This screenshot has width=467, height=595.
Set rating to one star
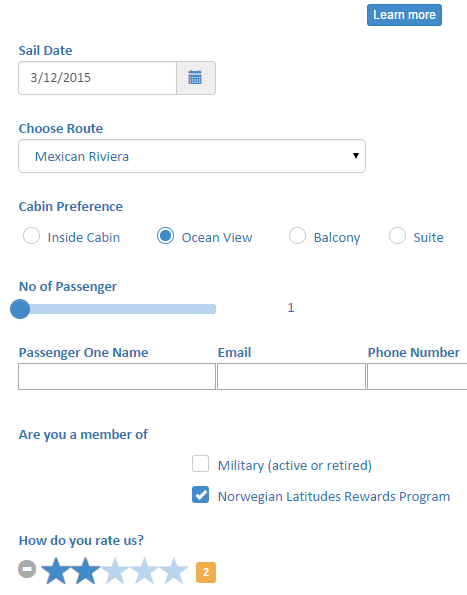pyautogui.click(x=56, y=570)
